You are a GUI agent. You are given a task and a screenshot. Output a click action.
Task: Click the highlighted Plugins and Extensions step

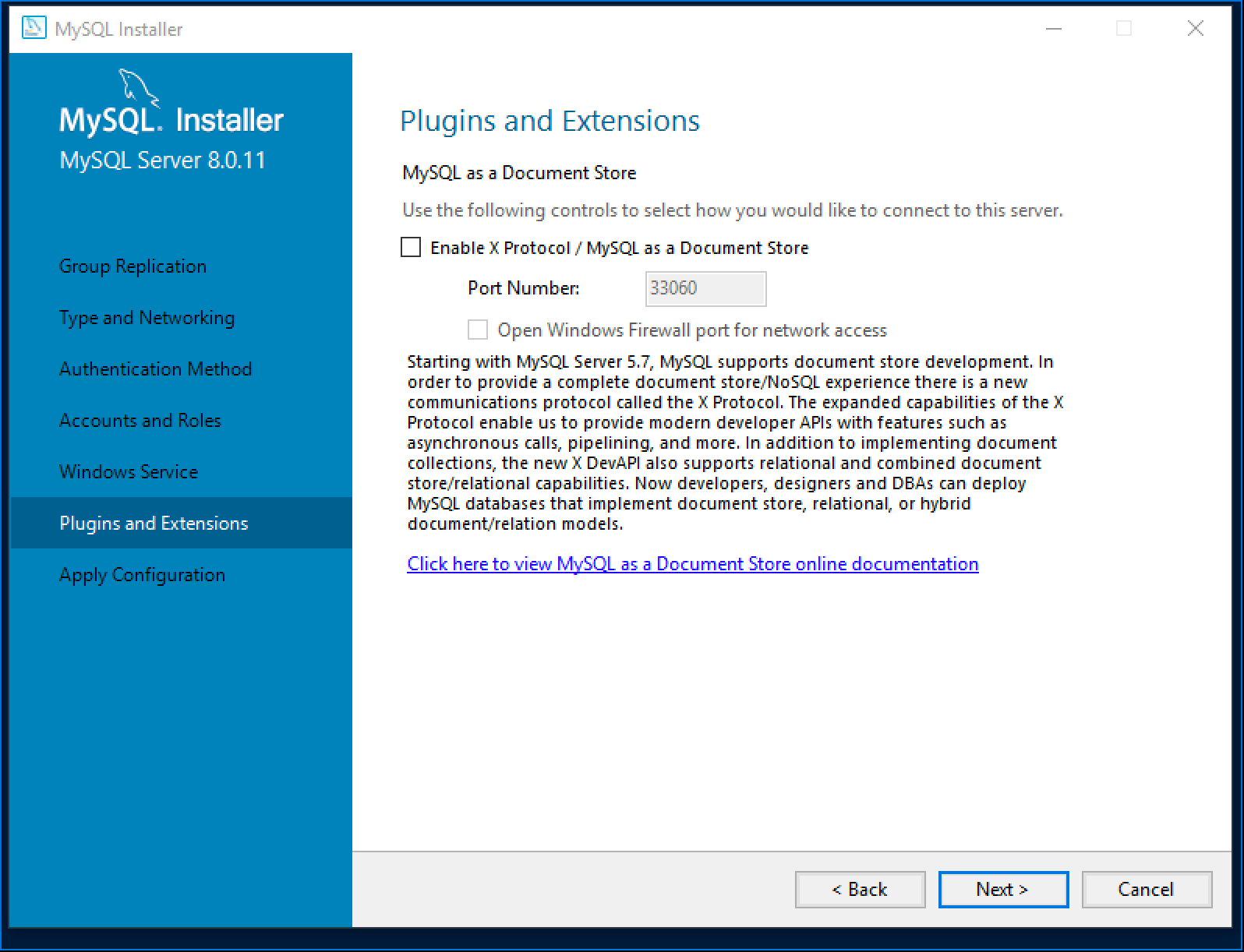pyautogui.click(x=154, y=524)
